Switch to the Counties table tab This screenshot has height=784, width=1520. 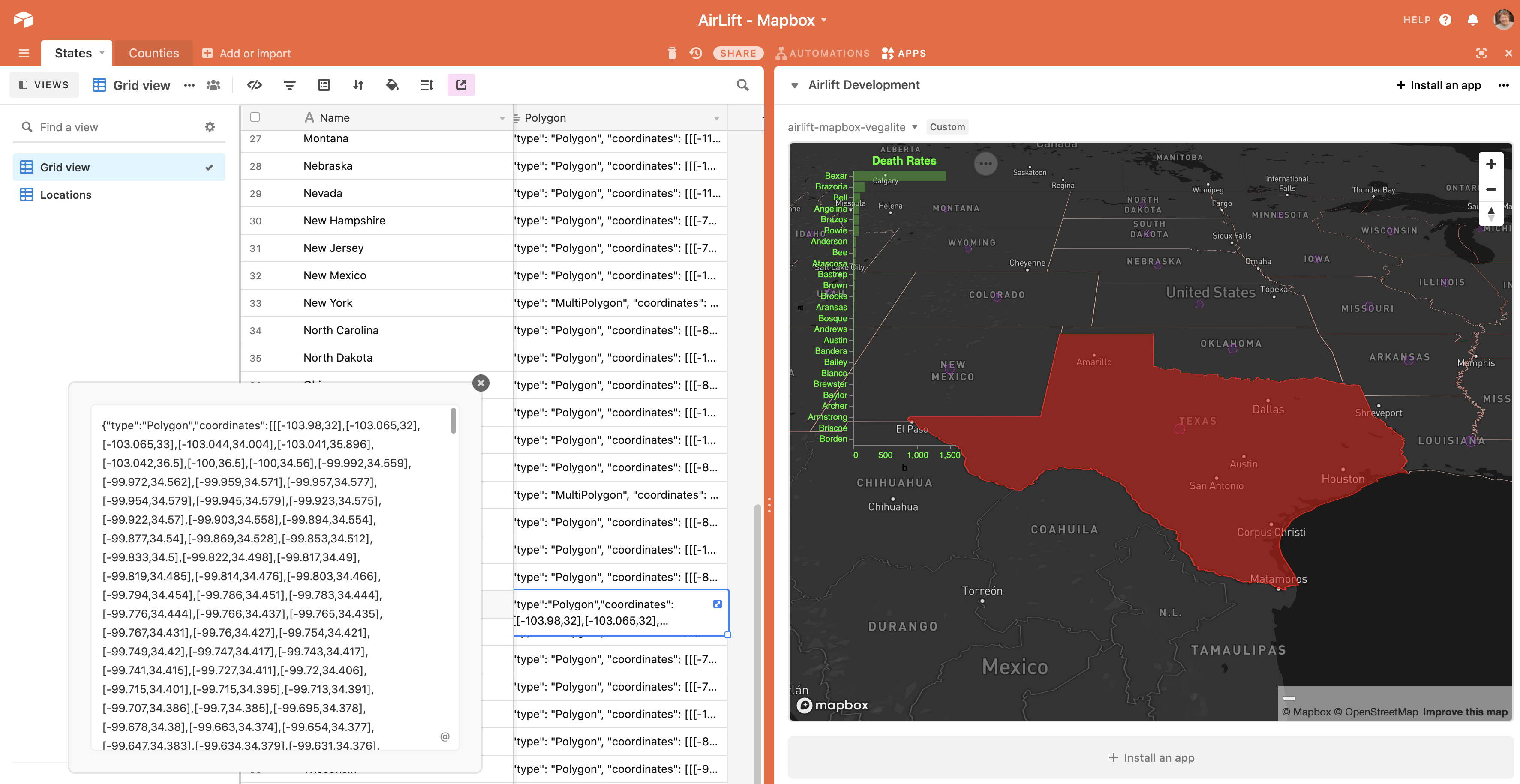pos(153,53)
